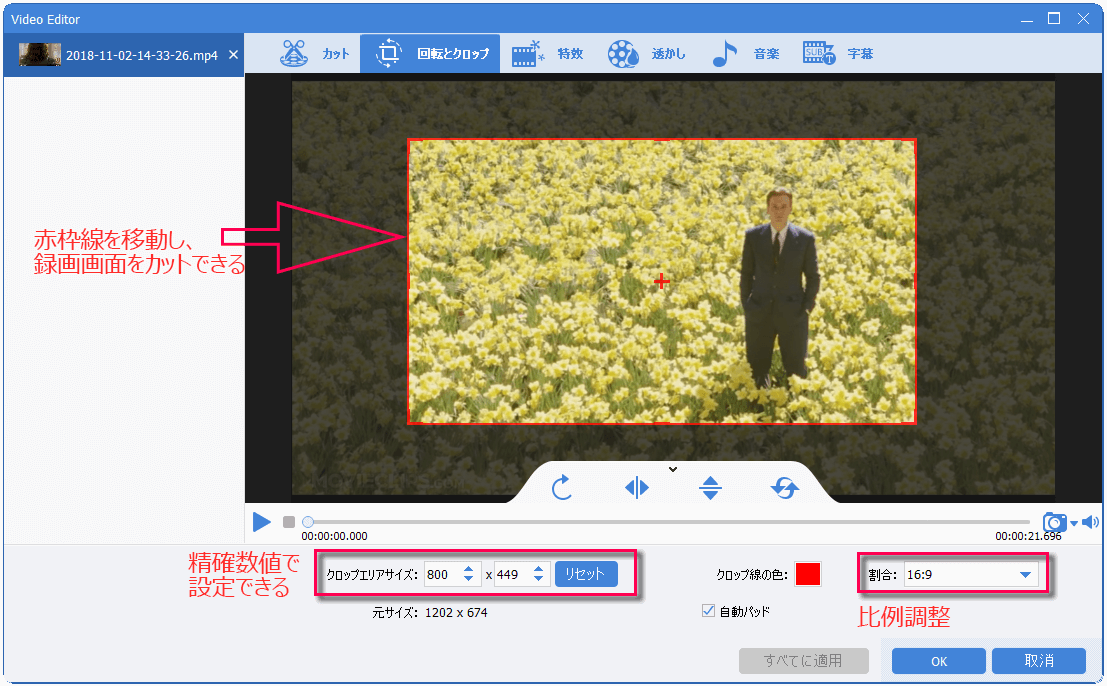The width and height of the screenshot is (1107, 686).
Task: Close the 2018-11-02-14-33-26.mp4 file tab
Action: (233, 54)
